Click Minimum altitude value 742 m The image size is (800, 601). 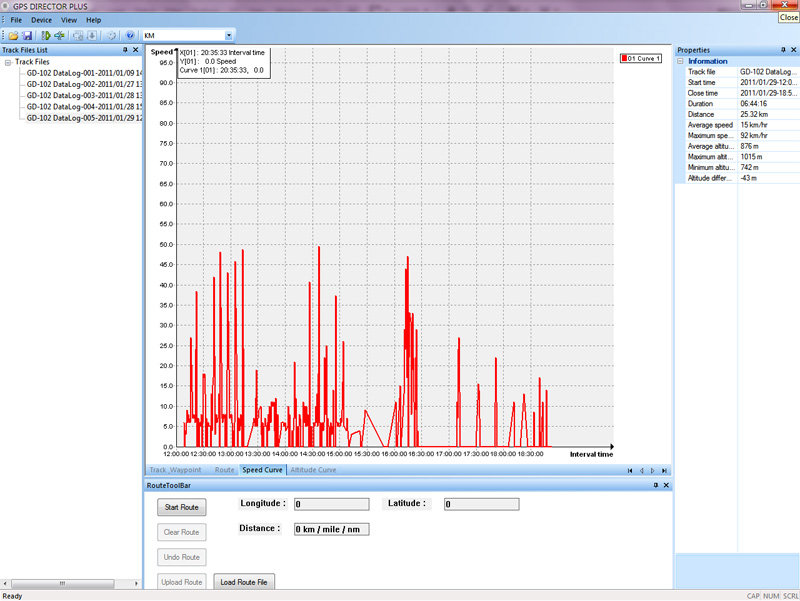click(749, 167)
